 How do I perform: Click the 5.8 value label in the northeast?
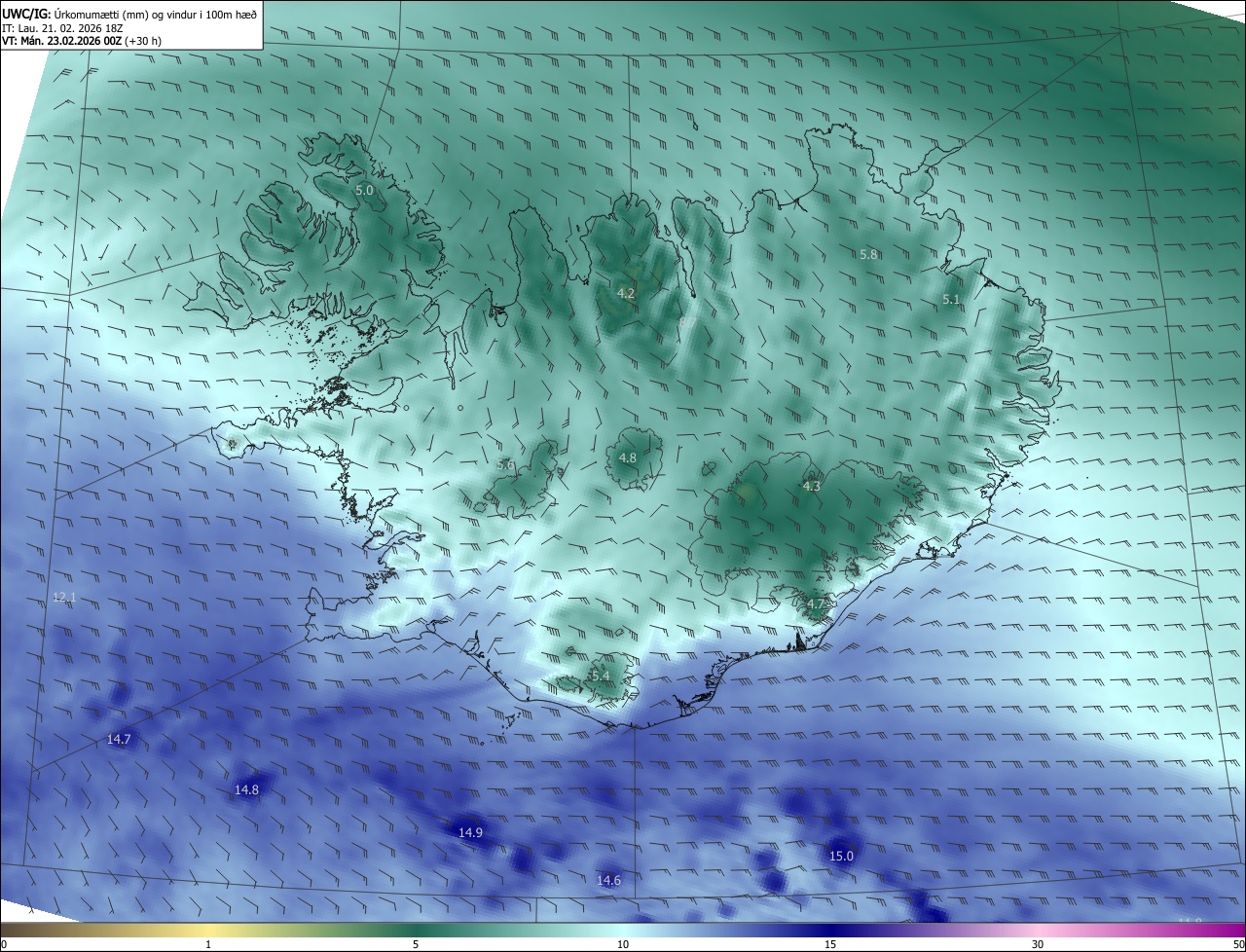868,254
